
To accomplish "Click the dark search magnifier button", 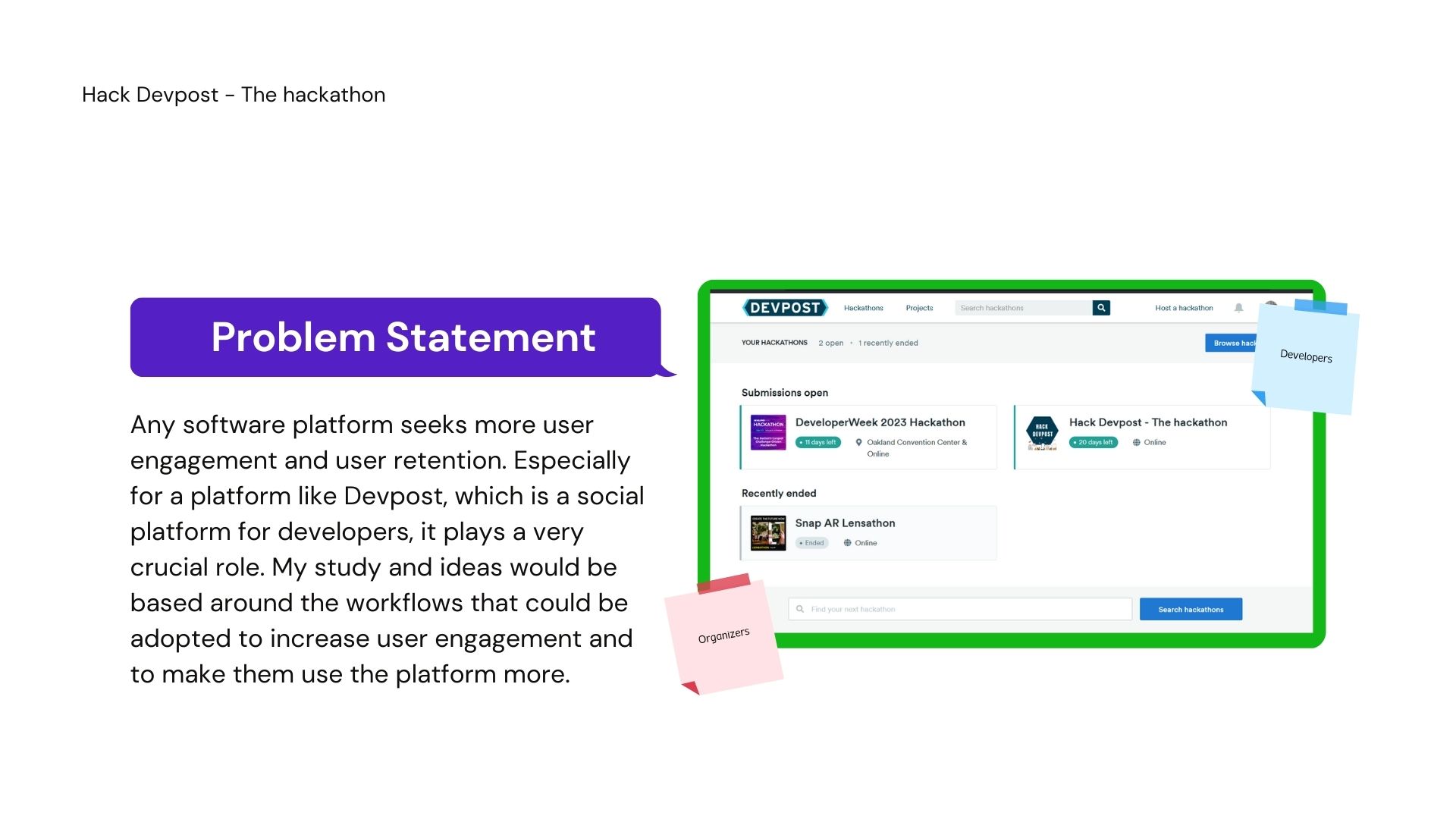I will [x=1101, y=308].
